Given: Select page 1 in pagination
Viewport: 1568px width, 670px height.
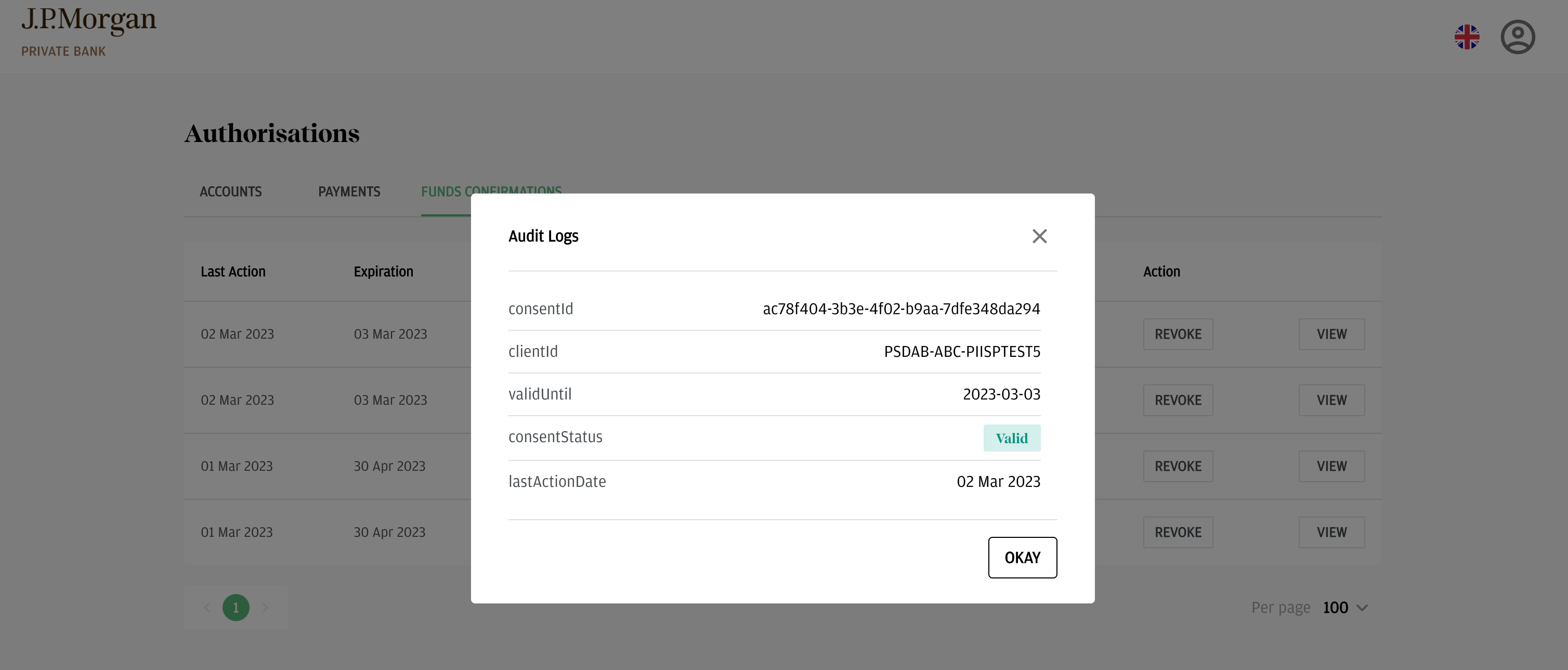Looking at the screenshot, I should pyautogui.click(x=236, y=607).
